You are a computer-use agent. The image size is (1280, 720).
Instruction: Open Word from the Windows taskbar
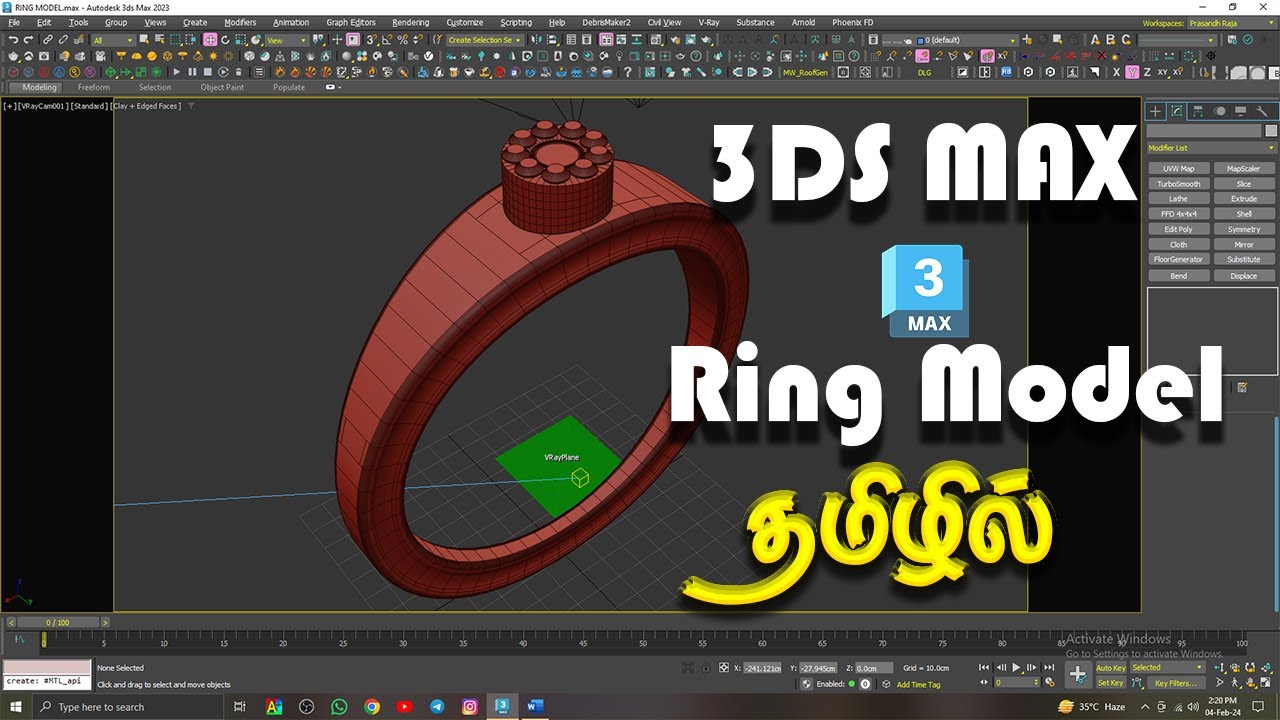533,706
